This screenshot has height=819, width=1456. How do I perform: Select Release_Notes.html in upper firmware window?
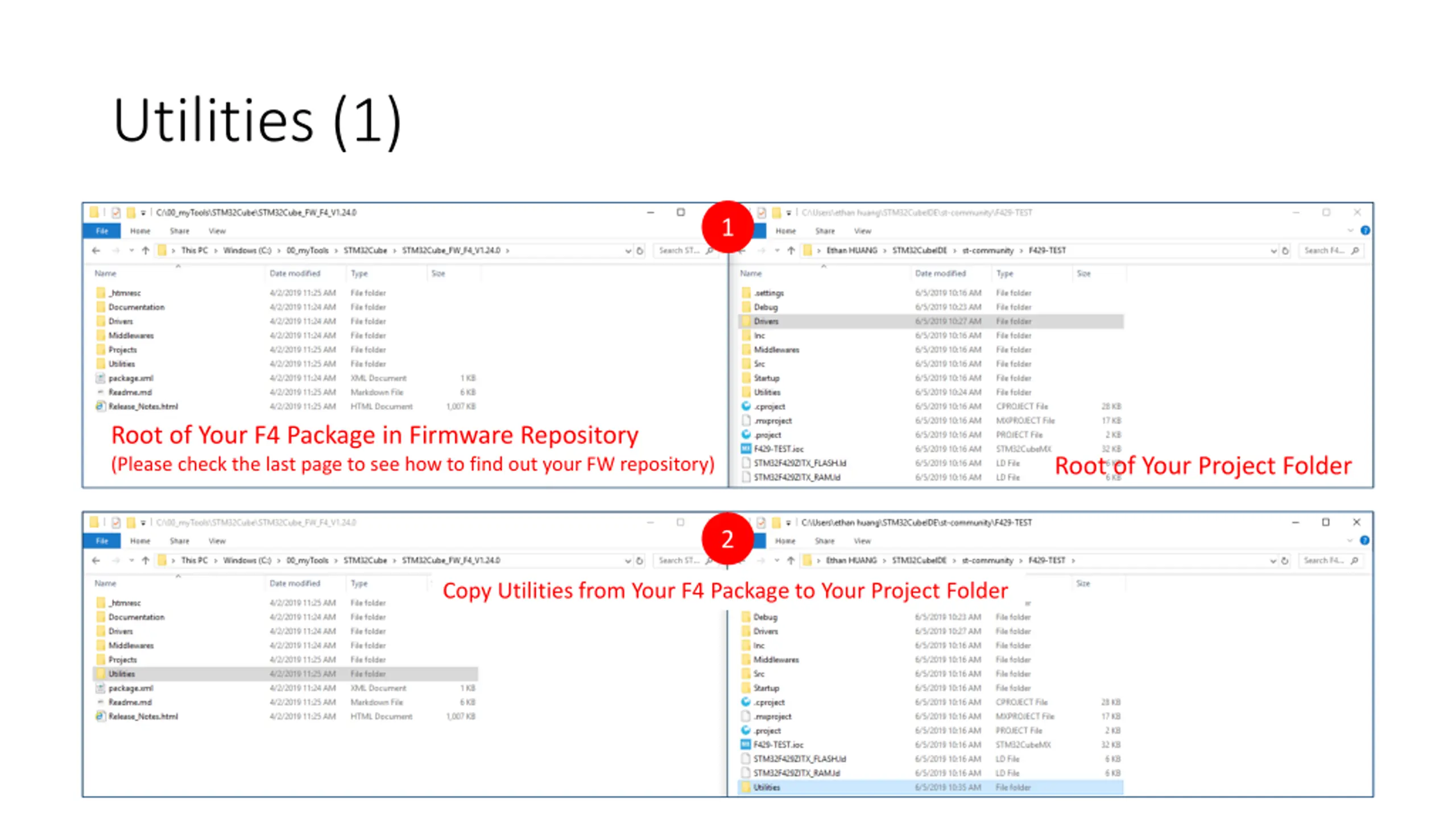143,407
